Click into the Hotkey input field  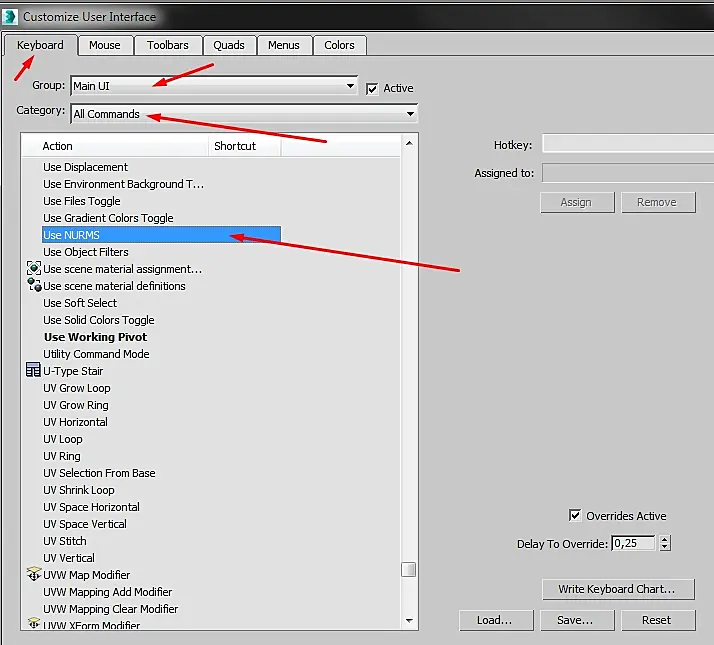627,144
